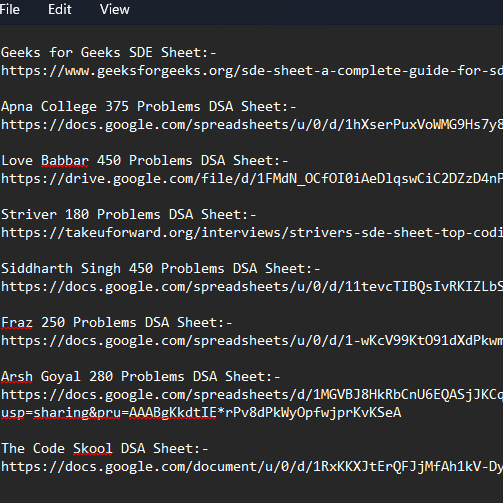Viewport: 503px width, 503px height.
Task: Click the Love Babbar drive.google.com link
Action: 252,179
